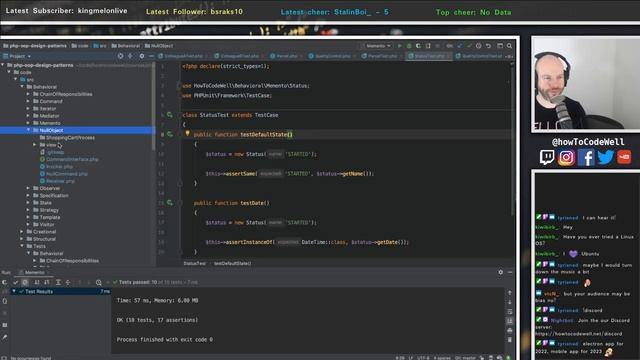Expand the Command folder
This screenshot has width=640, height=360.
coord(29,101)
